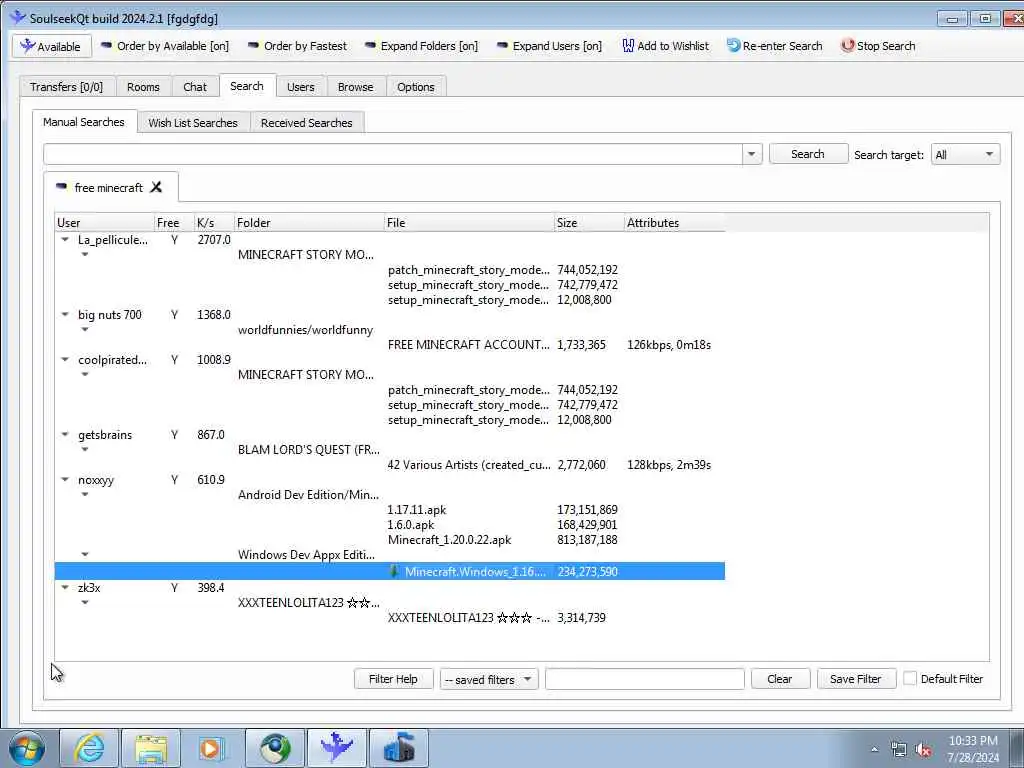Collapse the La_pellicule user row

tap(65, 240)
